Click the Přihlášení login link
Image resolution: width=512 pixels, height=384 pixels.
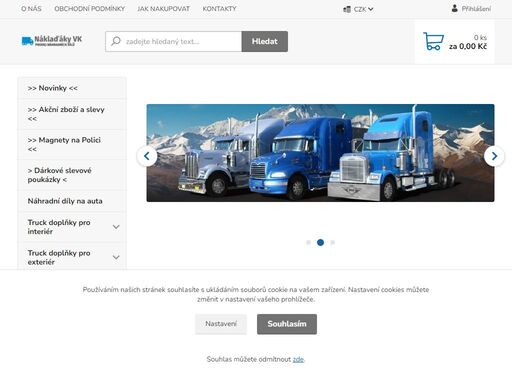[x=476, y=9]
